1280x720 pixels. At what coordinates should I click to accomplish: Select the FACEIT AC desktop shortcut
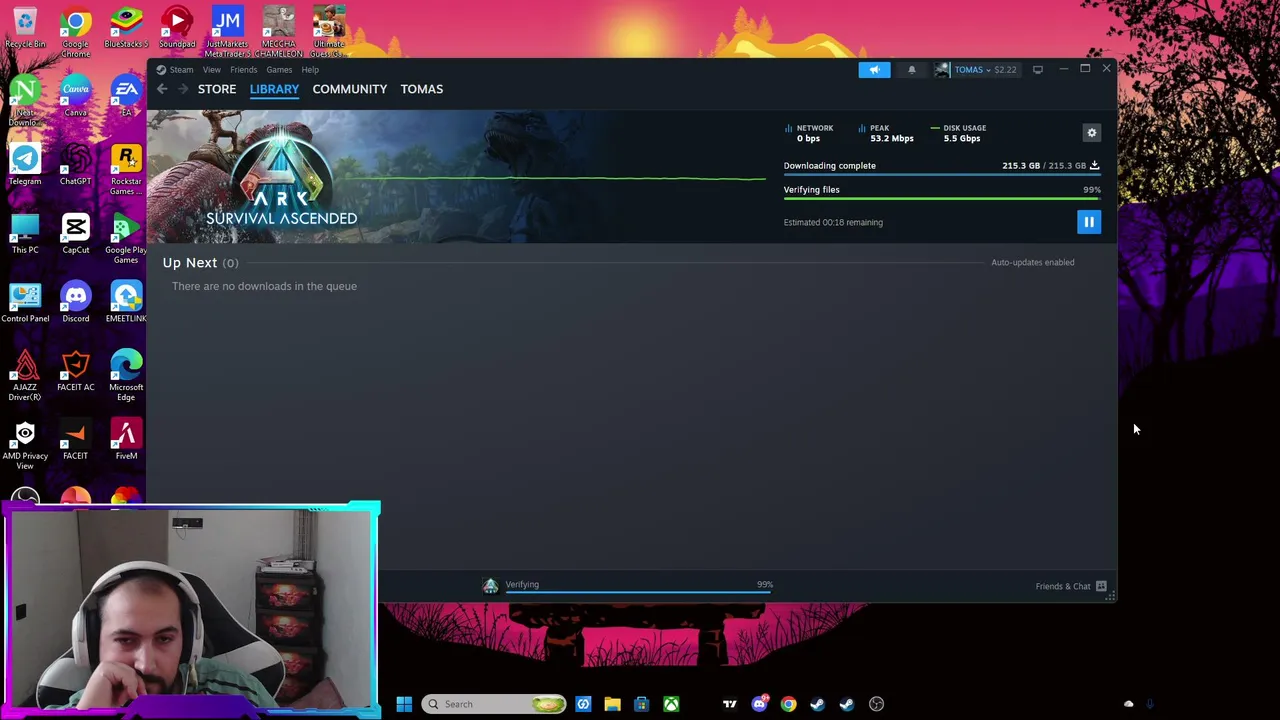75,372
